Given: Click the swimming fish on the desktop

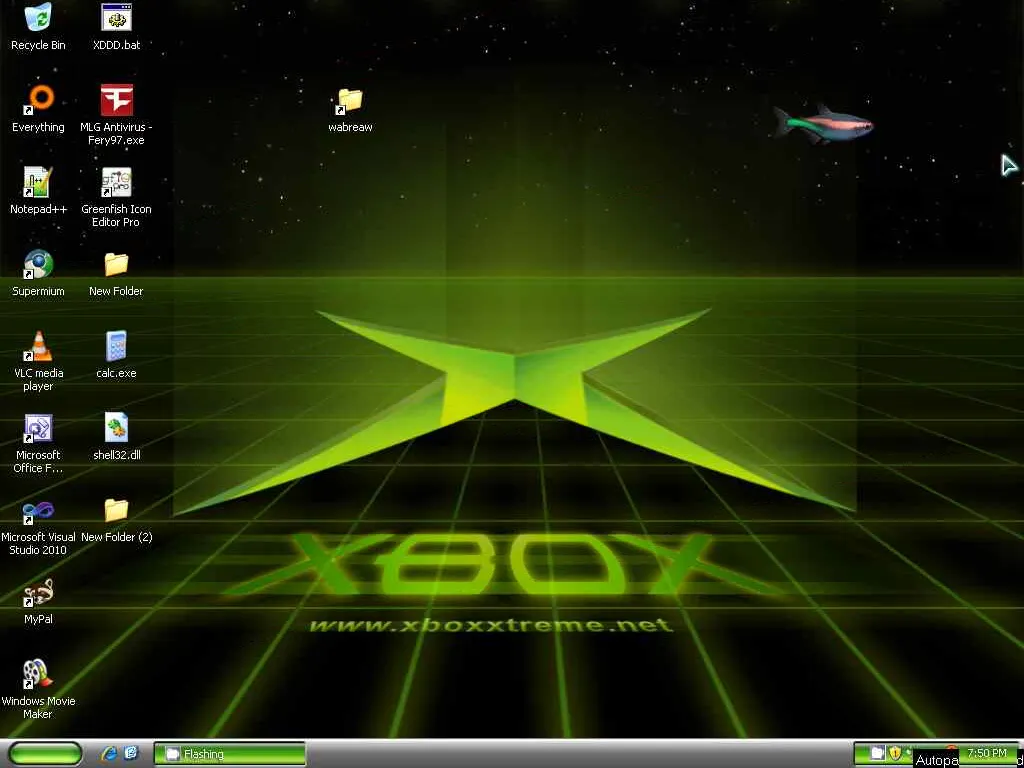Looking at the screenshot, I should [822, 124].
